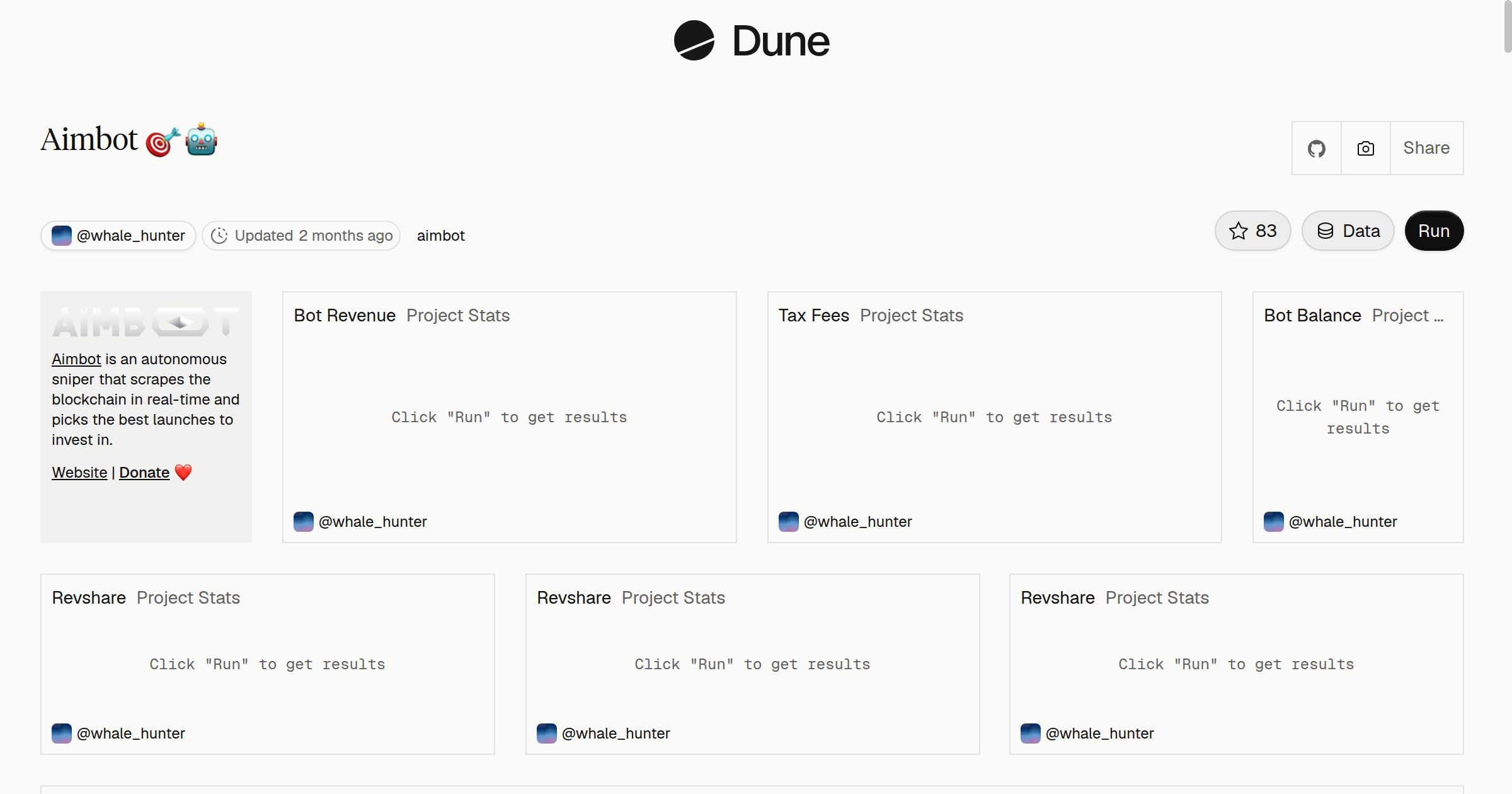Click @whale_hunter in Bot Revenue card
This screenshot has width=1512, height=794.
[372, 522]
